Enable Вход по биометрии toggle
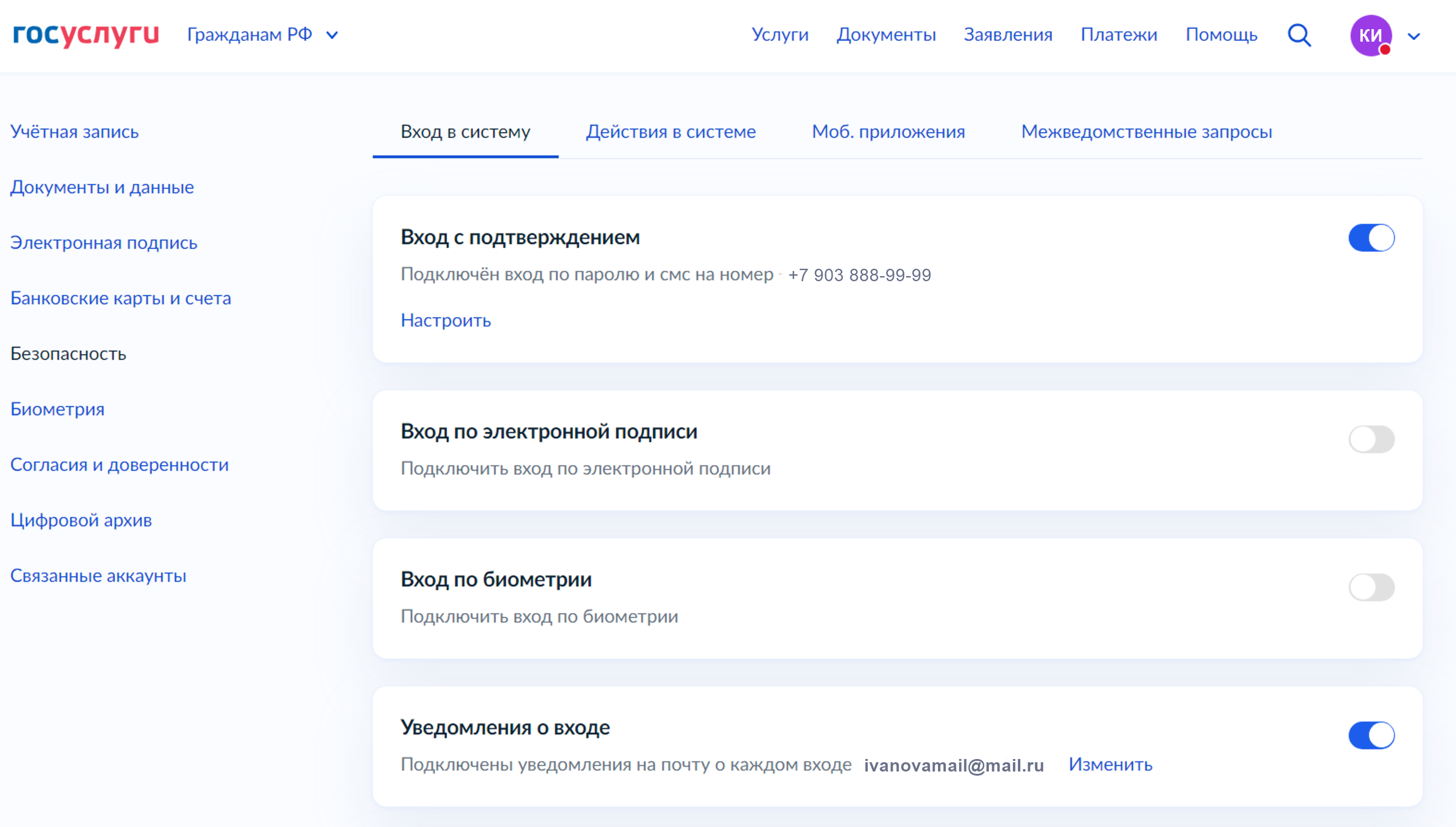Image resolution: width=1456 pixels, height=827 pixels. point(1371,587)
